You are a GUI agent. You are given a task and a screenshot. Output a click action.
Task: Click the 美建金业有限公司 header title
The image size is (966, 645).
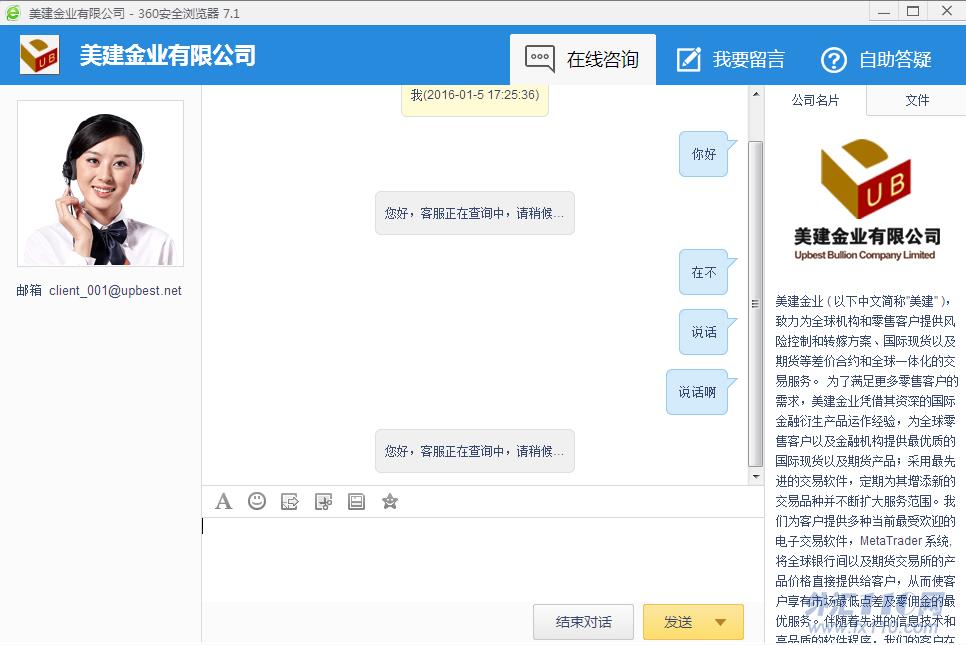coord(167,55)
